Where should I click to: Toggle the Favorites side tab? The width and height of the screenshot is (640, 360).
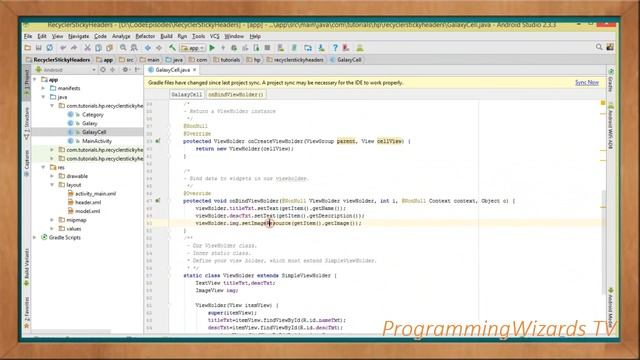(27, 312)
